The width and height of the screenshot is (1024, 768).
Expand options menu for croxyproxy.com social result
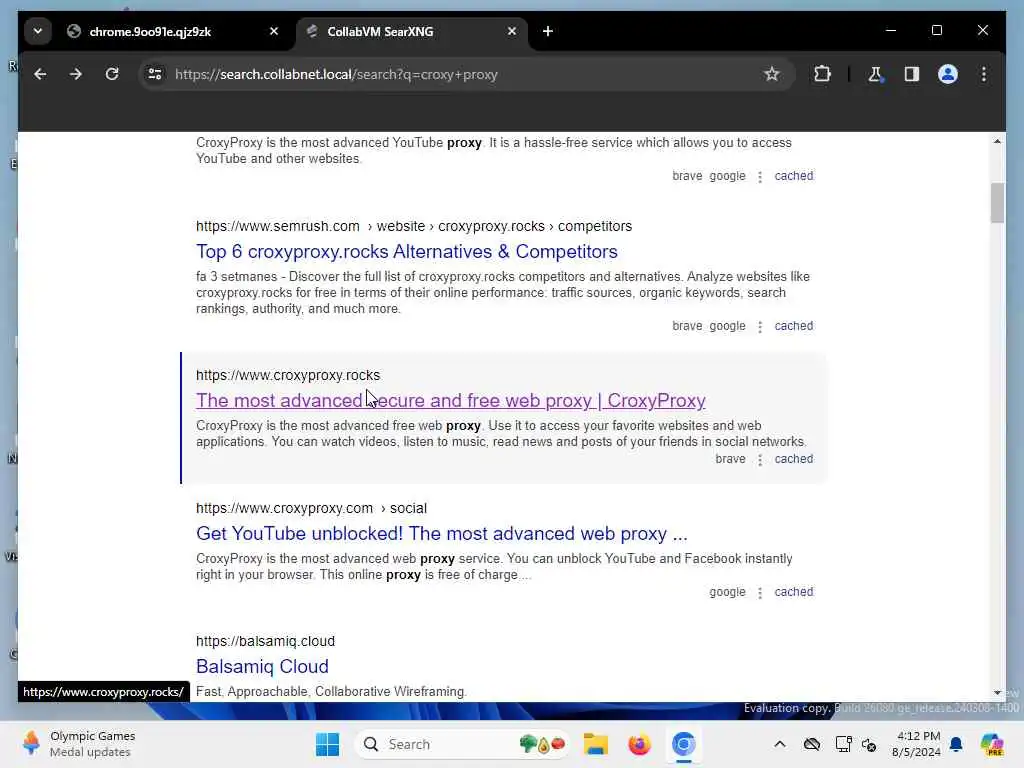(x=760, y=592)
